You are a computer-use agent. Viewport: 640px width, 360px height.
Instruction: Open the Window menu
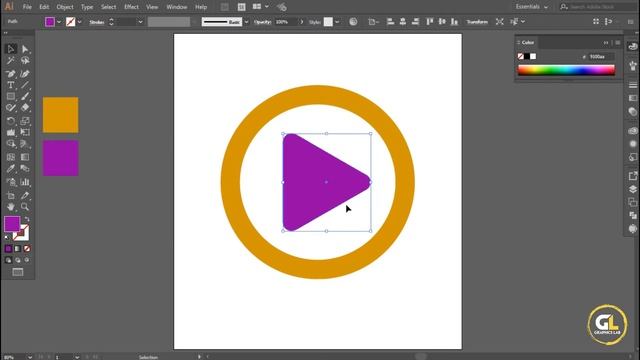[x=177, y=7]
